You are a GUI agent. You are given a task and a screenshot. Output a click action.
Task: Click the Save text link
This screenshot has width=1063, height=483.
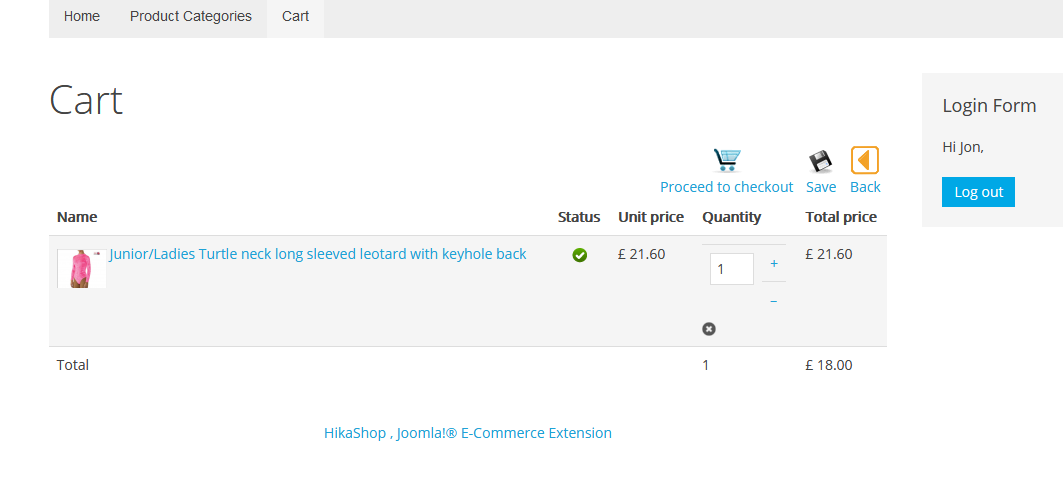tap(821, 187)
